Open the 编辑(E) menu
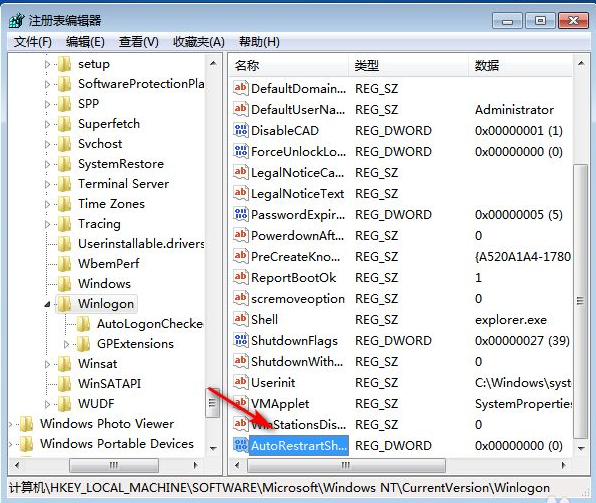This screenshot has height=503, width=596. [85, 41]
